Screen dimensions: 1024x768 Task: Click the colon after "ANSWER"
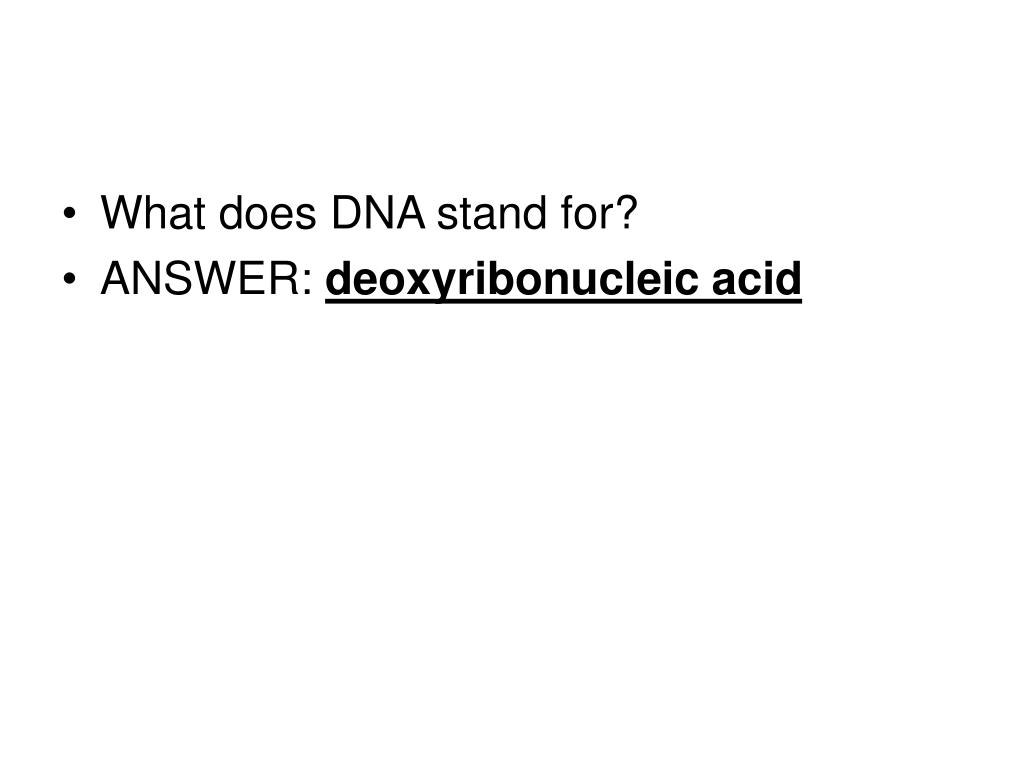click(308, 283)
